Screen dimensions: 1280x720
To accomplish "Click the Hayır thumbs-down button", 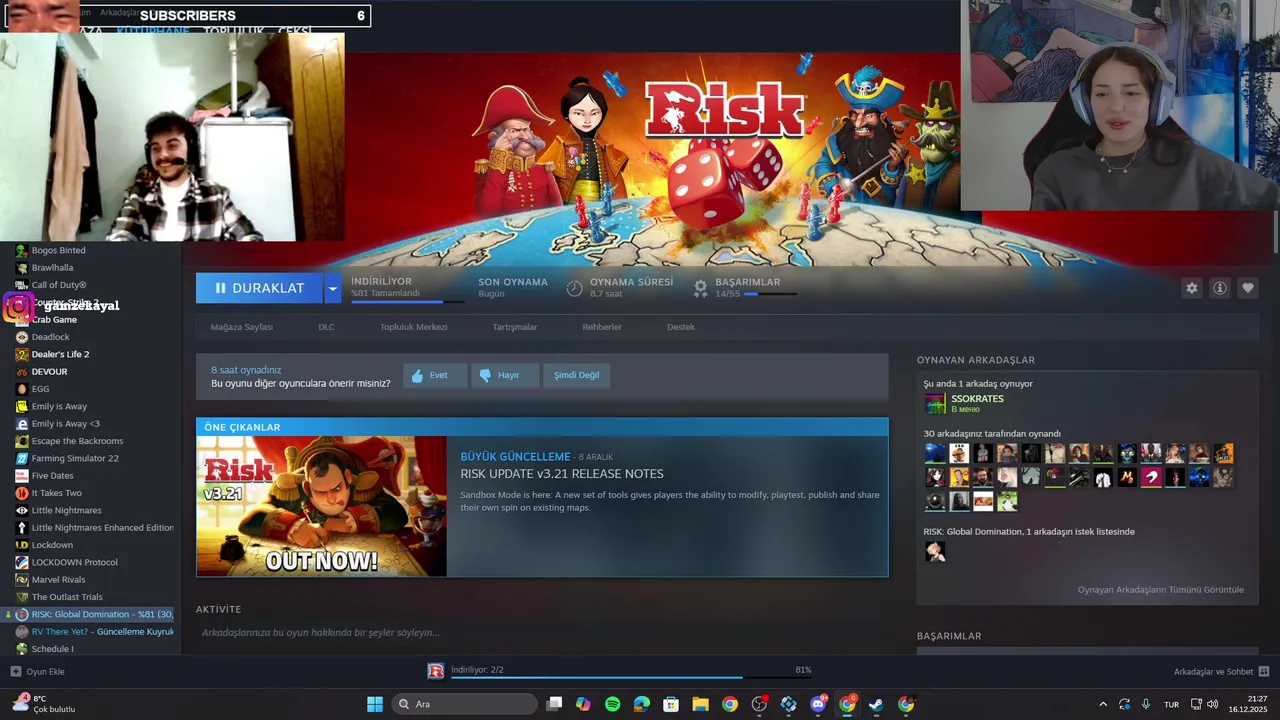I will [x=504, y=375].
